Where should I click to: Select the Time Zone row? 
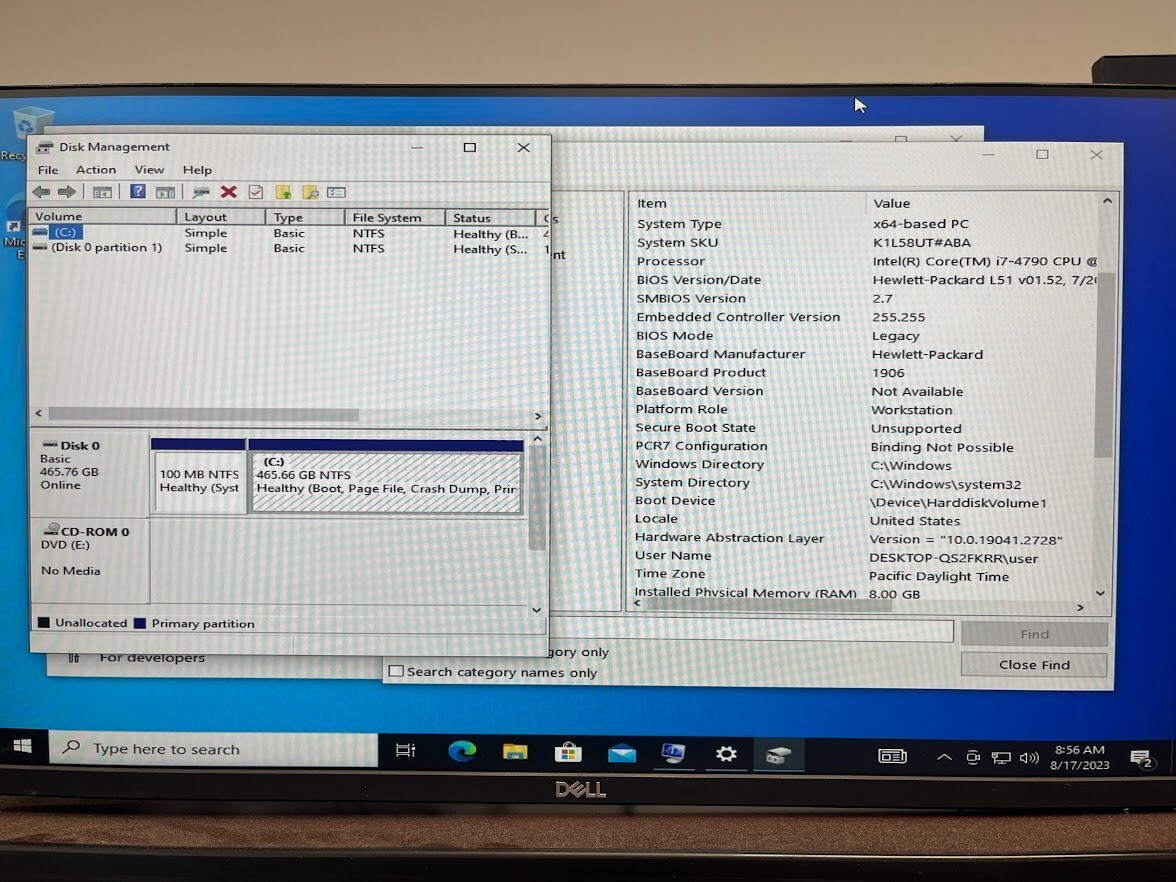pos(866,574)
